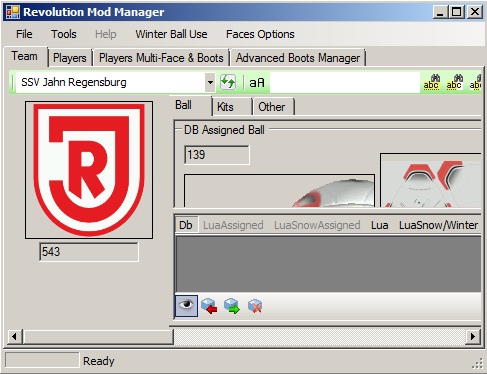Select the Lua ball list tab
The image size is (487, 374).
point(380,225)
